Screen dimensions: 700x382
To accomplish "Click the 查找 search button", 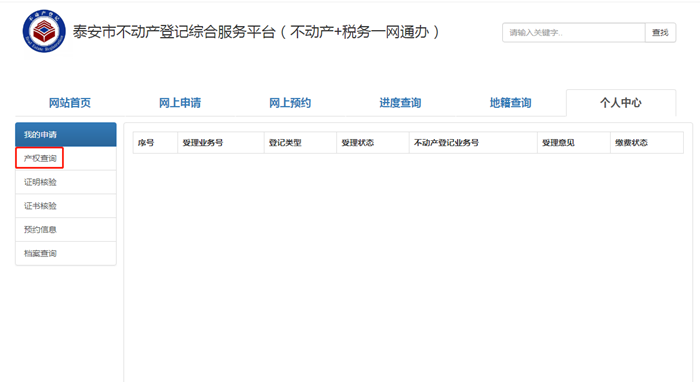I will point(660,33).
